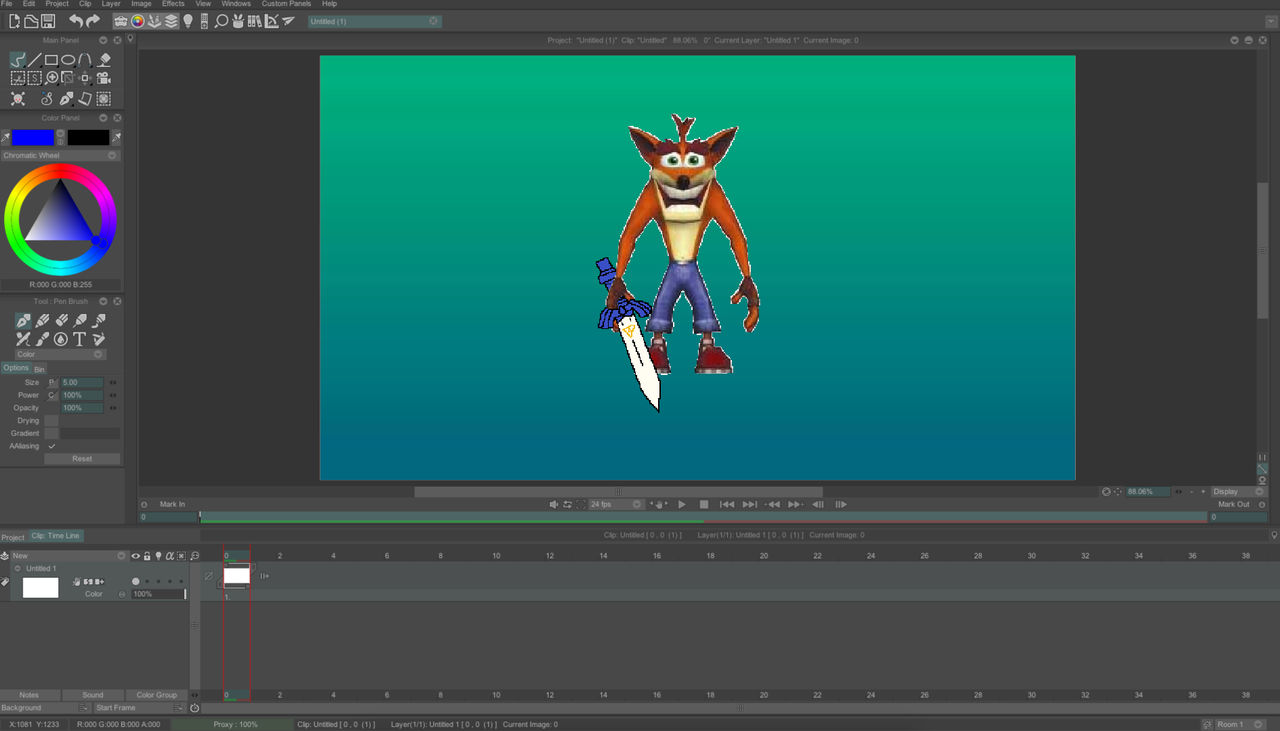The height and width of the screenshot is (731, 1280).
Task: Select the freehand stroke tool
Action: click(18, 60)
